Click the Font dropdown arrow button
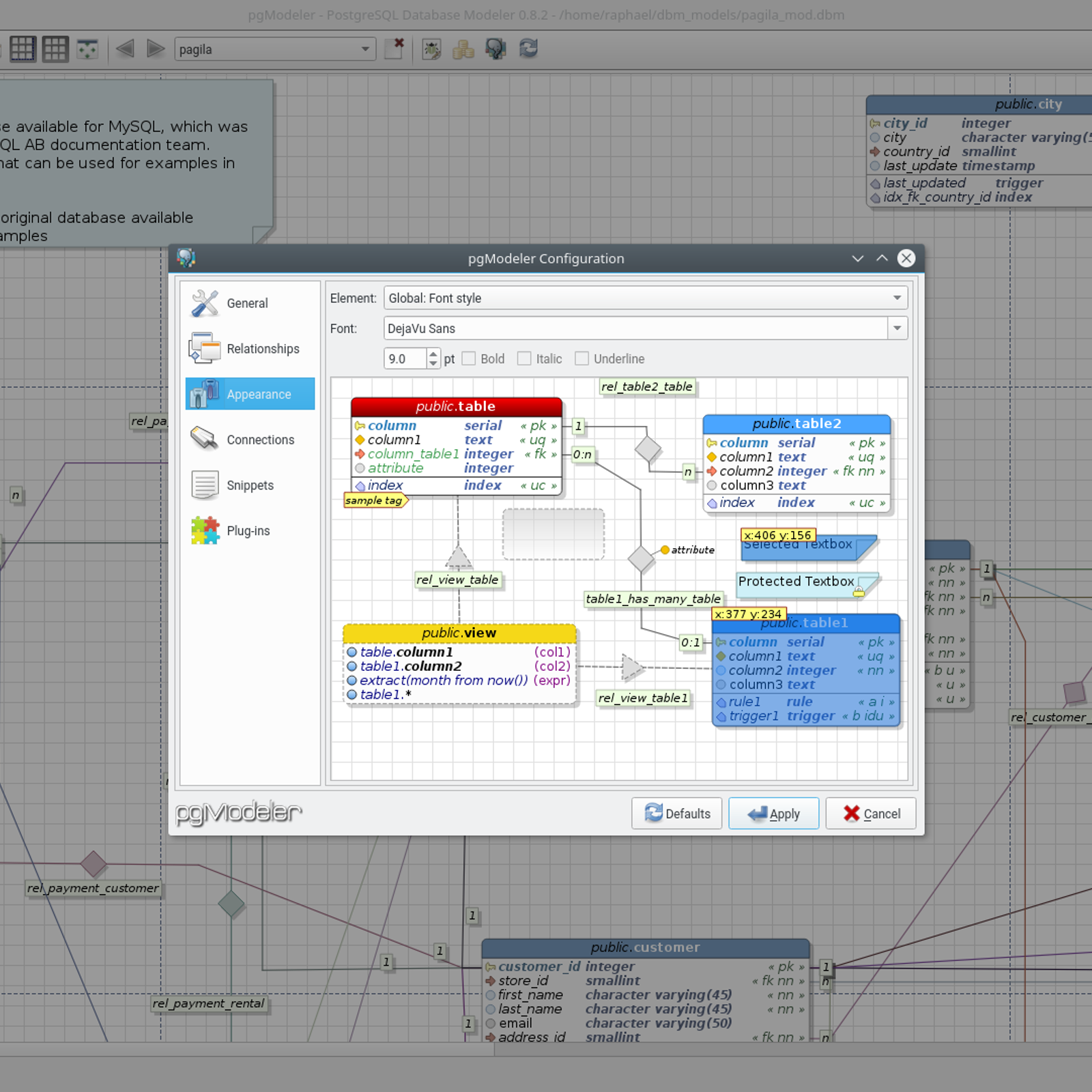Screen dimensions: 1092x1092 tap(897, 328)
